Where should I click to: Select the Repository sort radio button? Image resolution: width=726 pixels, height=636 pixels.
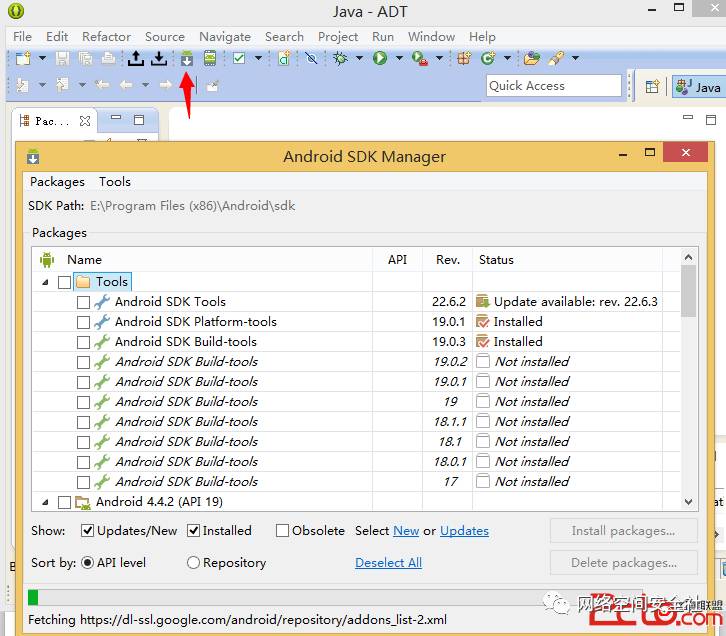[x=193, y=562]
